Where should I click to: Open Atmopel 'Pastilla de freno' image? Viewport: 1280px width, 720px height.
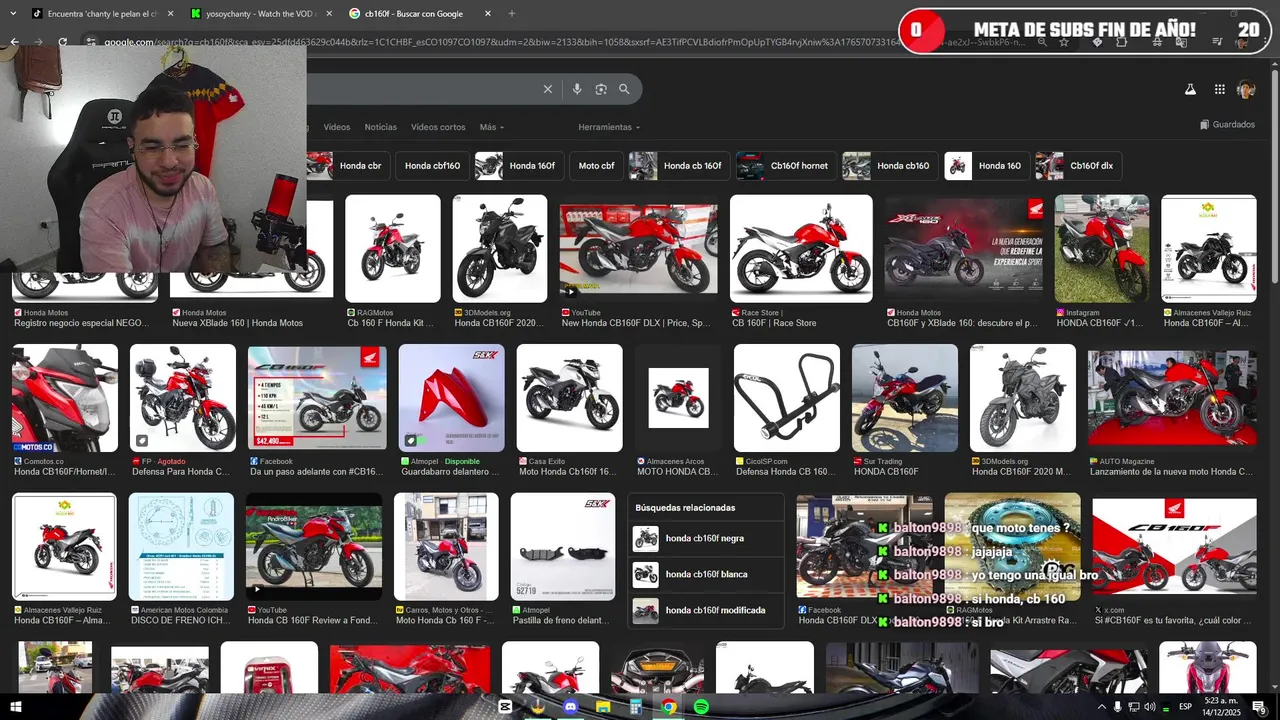click(x=562, y=546)
